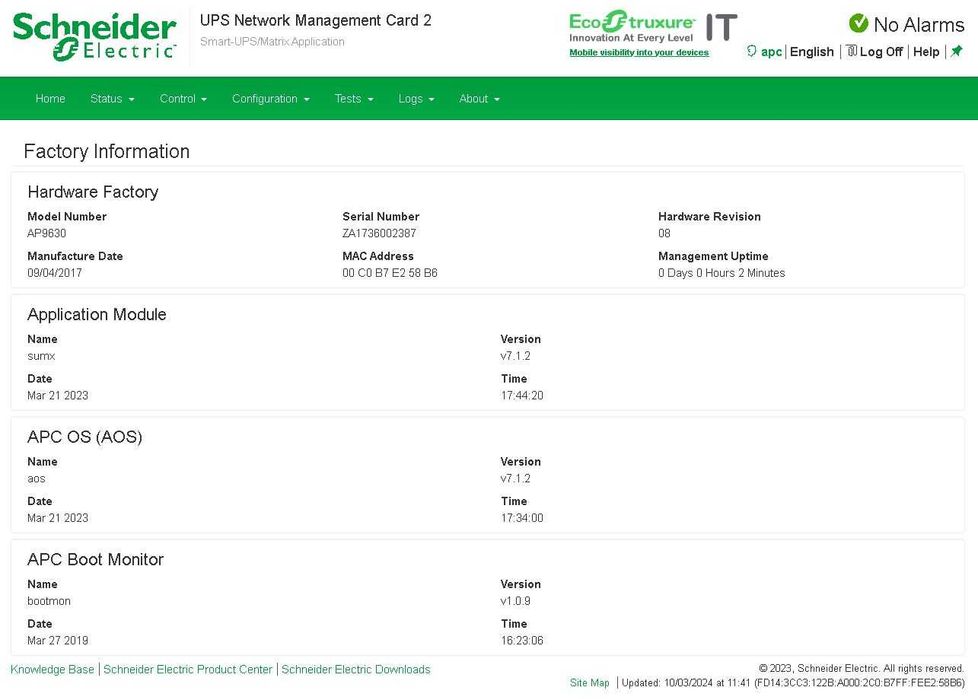The width and height of the screenshot is (978, 699).
Task: Follow the Mobile visibility into your devices link
Action: [x=639, y=52]
